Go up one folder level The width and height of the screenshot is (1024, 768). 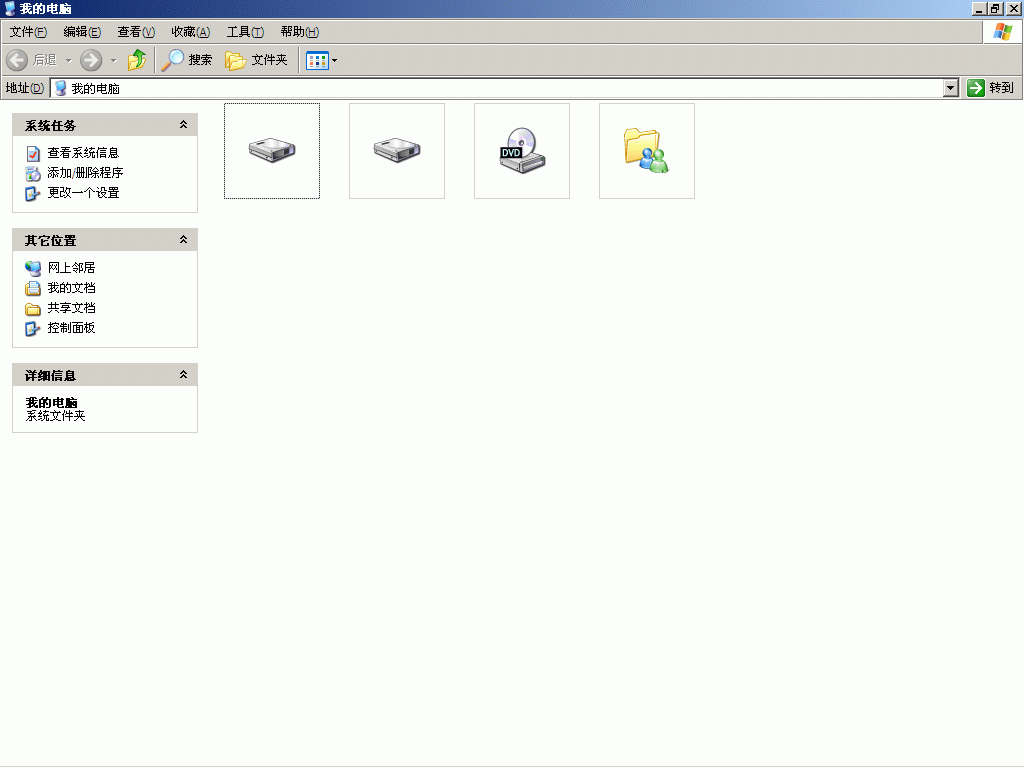point(136,60)
